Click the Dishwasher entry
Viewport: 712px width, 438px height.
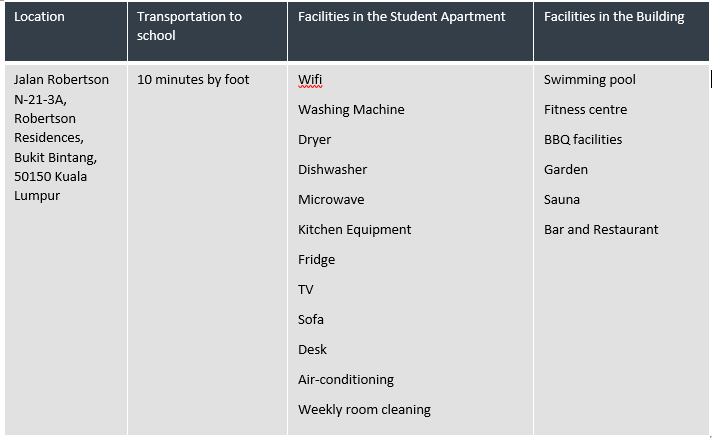(332, 169)
